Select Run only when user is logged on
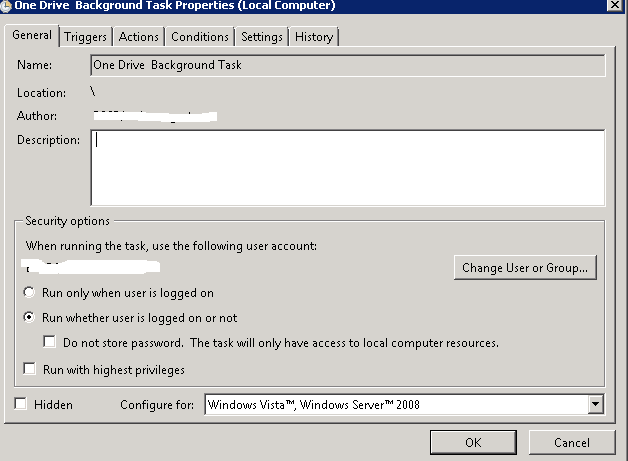 click(x=29, y=294)
